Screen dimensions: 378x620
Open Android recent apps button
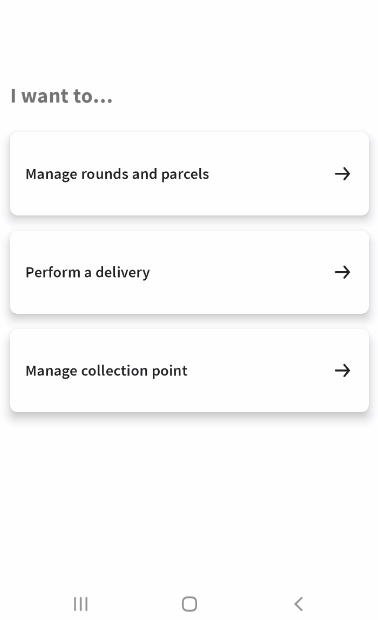click(x=81, y=604)
